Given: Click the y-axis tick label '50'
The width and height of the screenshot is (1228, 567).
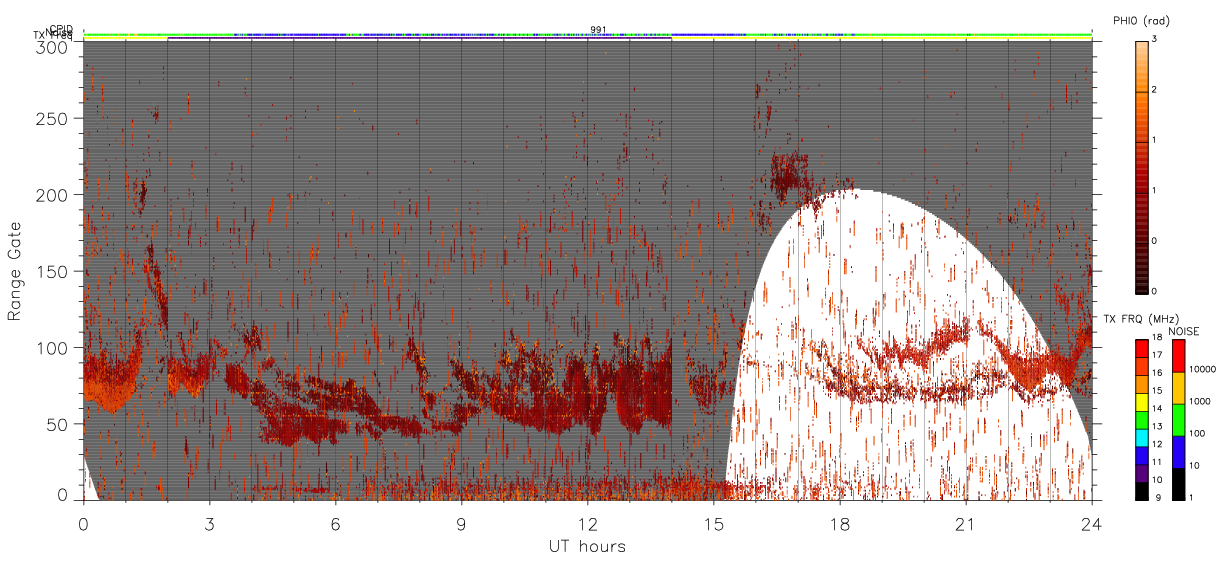Looking at the screenshot, I should tap(58, 424).
